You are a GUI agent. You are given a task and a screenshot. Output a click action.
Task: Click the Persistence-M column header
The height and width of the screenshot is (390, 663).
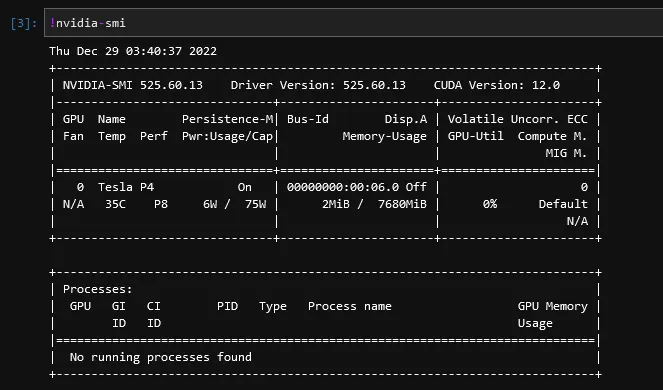(227, 119)
